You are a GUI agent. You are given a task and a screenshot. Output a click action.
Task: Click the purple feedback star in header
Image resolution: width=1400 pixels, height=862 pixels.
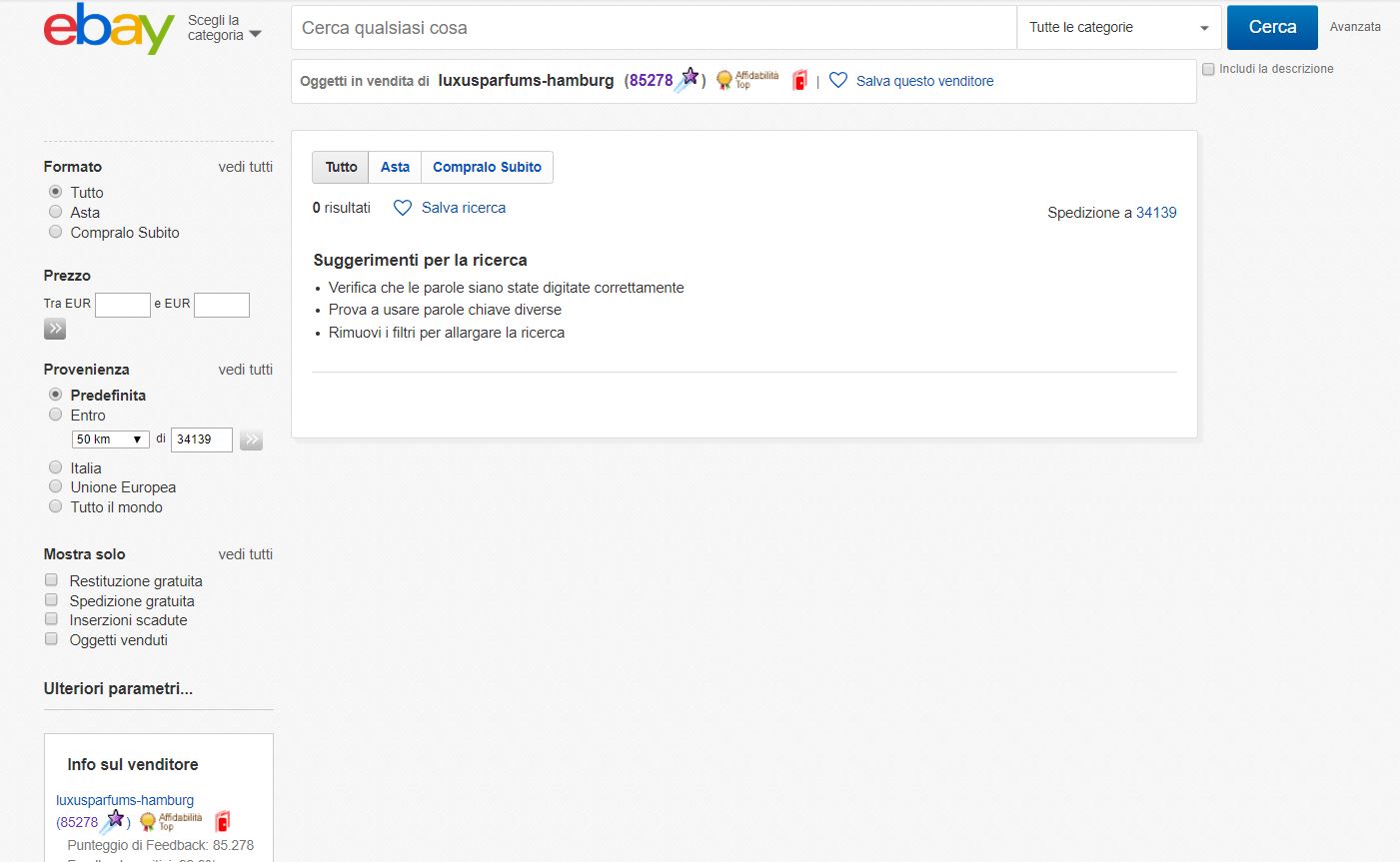pyautogui.click(x=689, y=78)
